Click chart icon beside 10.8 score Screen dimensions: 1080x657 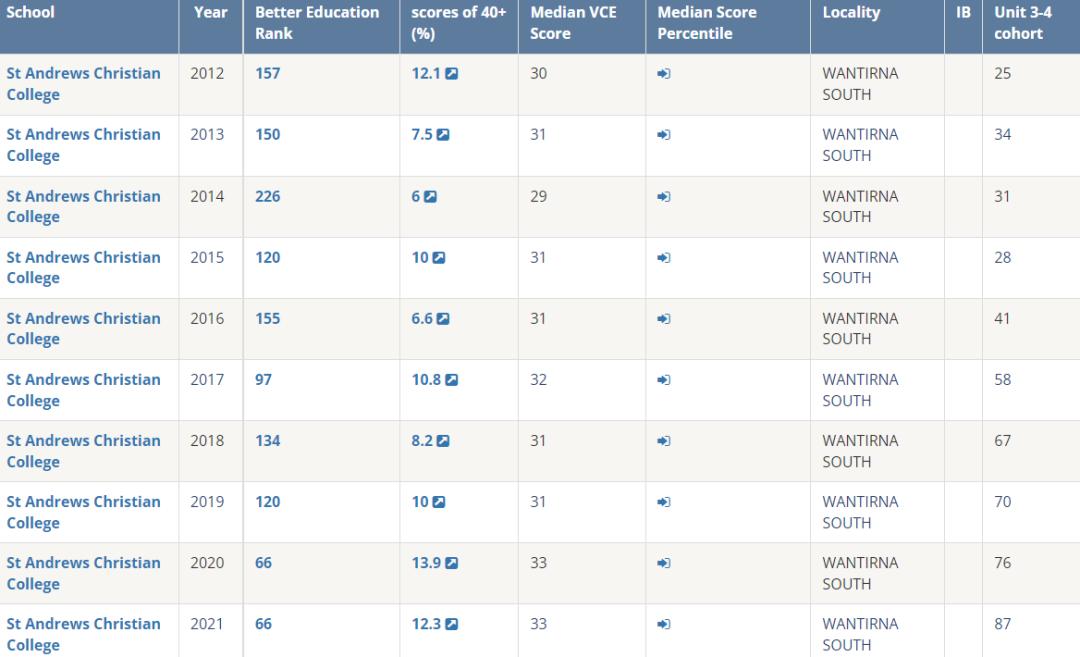coord(452,380)
